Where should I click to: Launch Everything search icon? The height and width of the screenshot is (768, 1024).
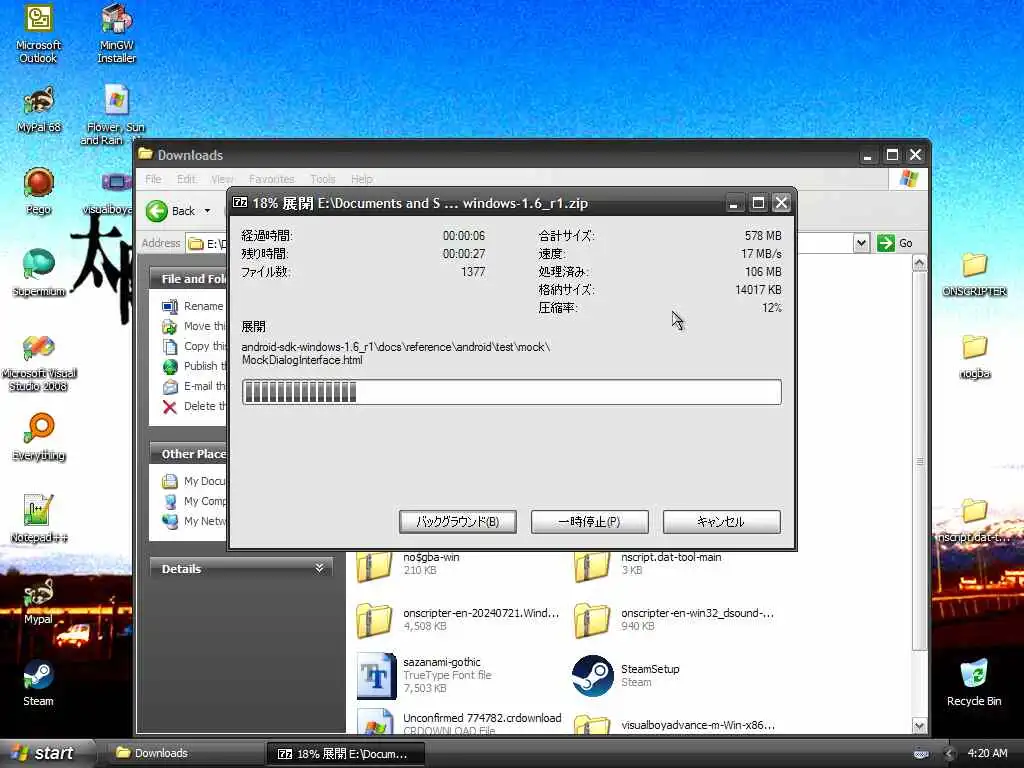39,436
